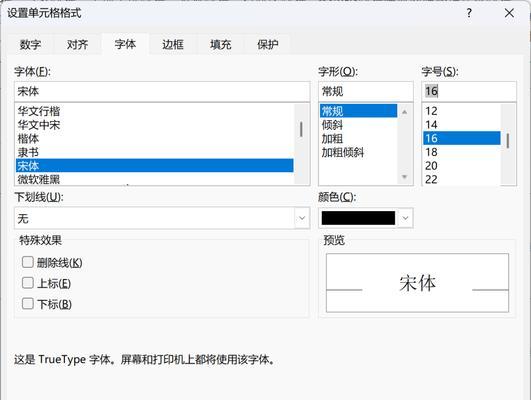Open the 边框 tab
Screen dimensions: 531x400
coord(173,44)
